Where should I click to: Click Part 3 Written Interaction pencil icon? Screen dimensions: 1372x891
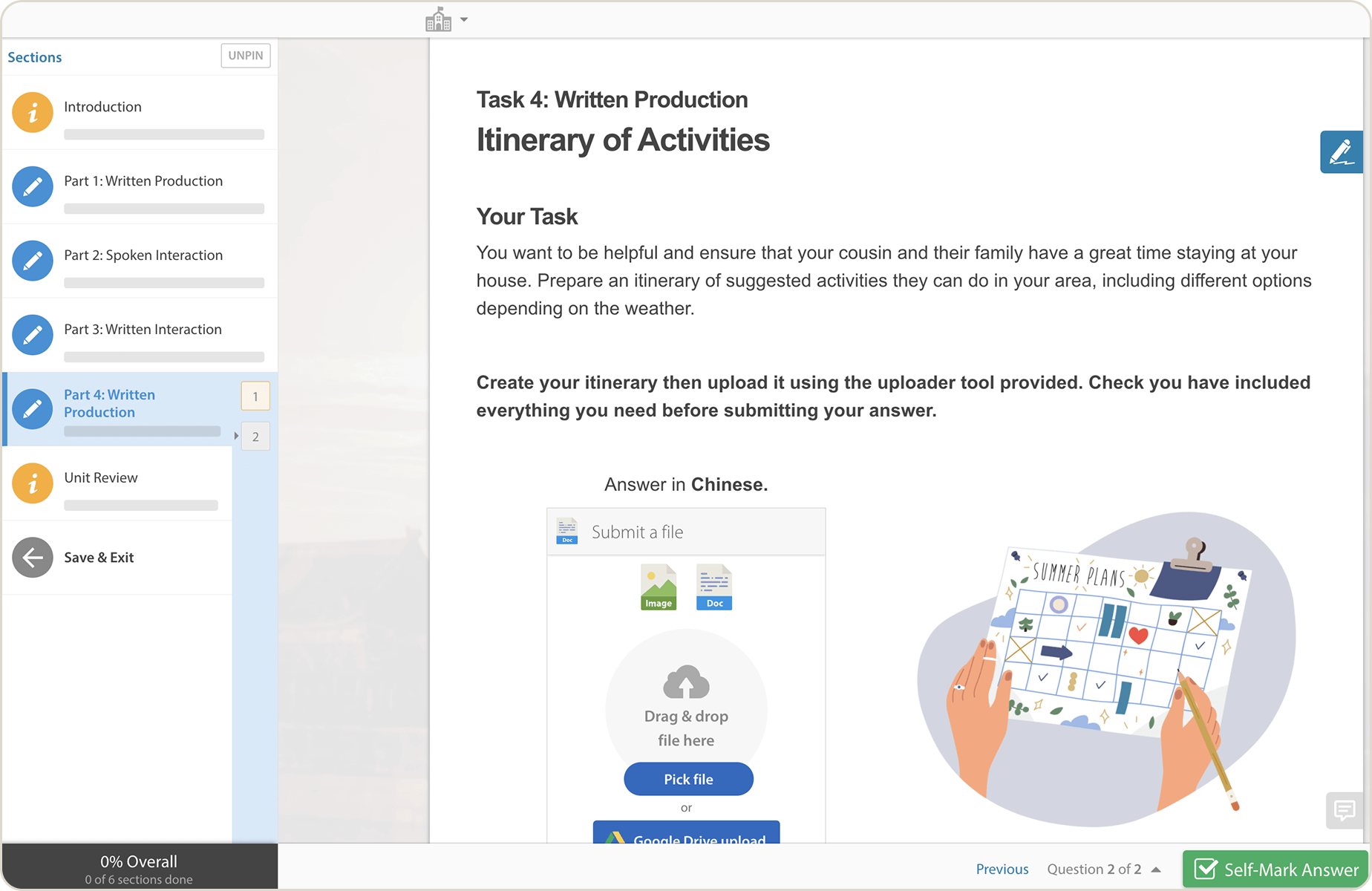(33, 335)
